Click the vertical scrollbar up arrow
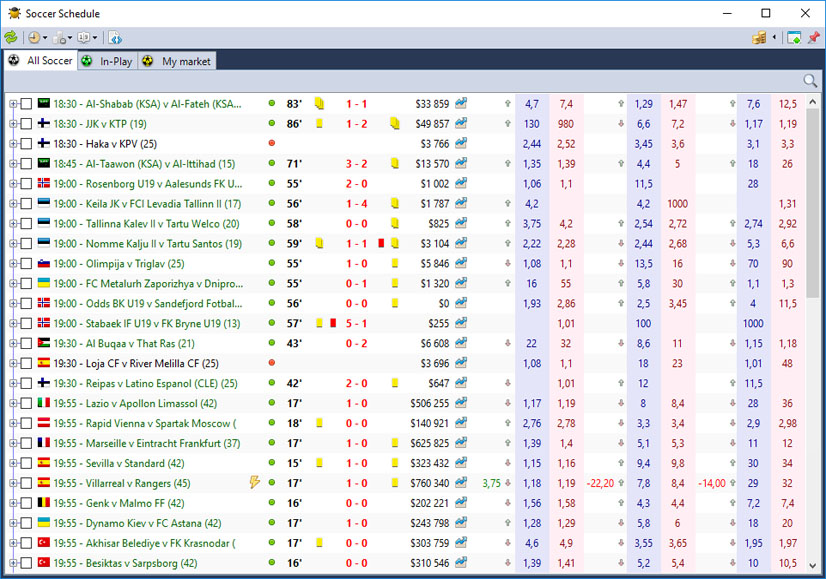This screenshot has height=579, width=826. (813, 102)
